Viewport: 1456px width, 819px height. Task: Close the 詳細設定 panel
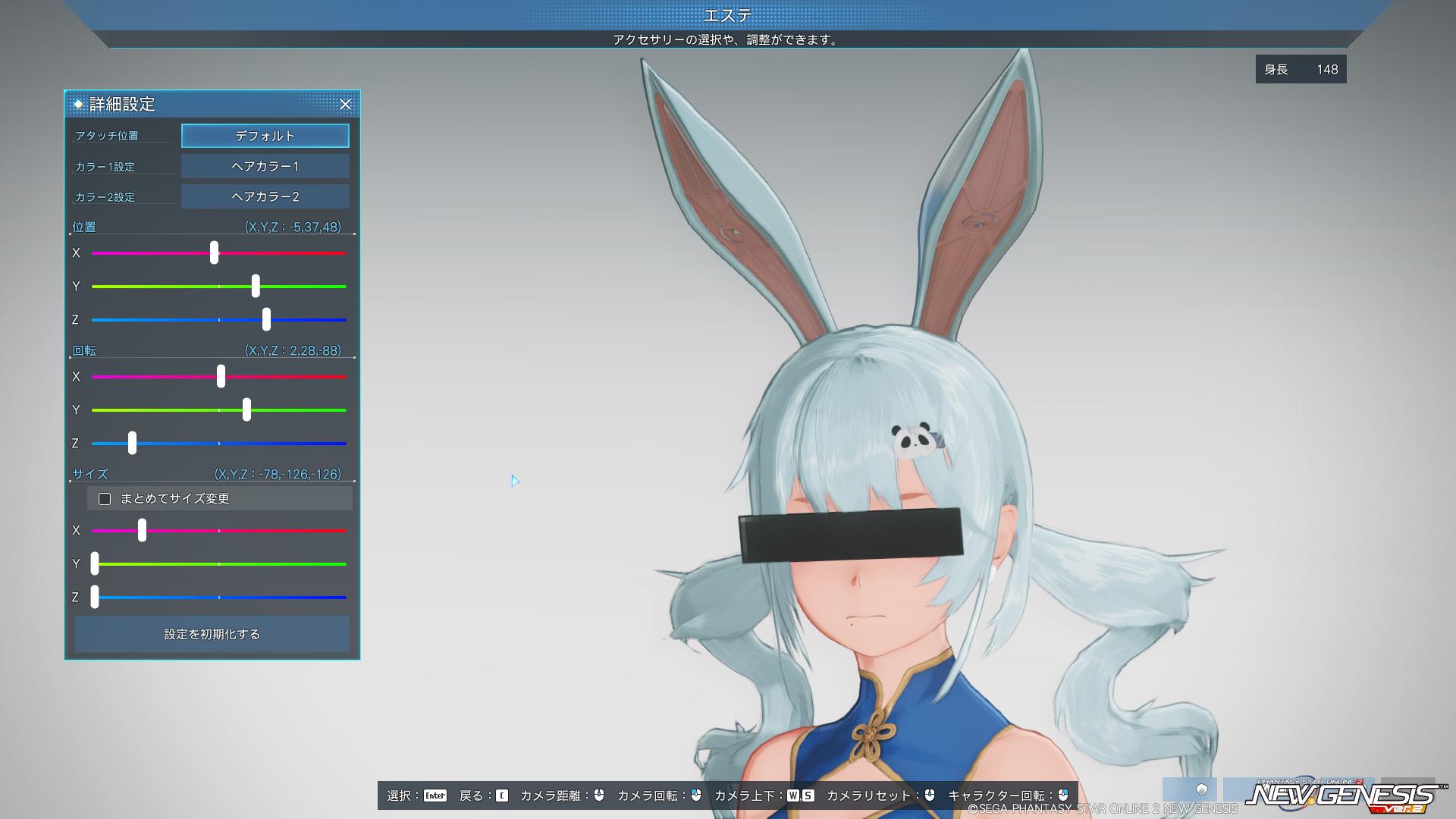pos(345,105)
